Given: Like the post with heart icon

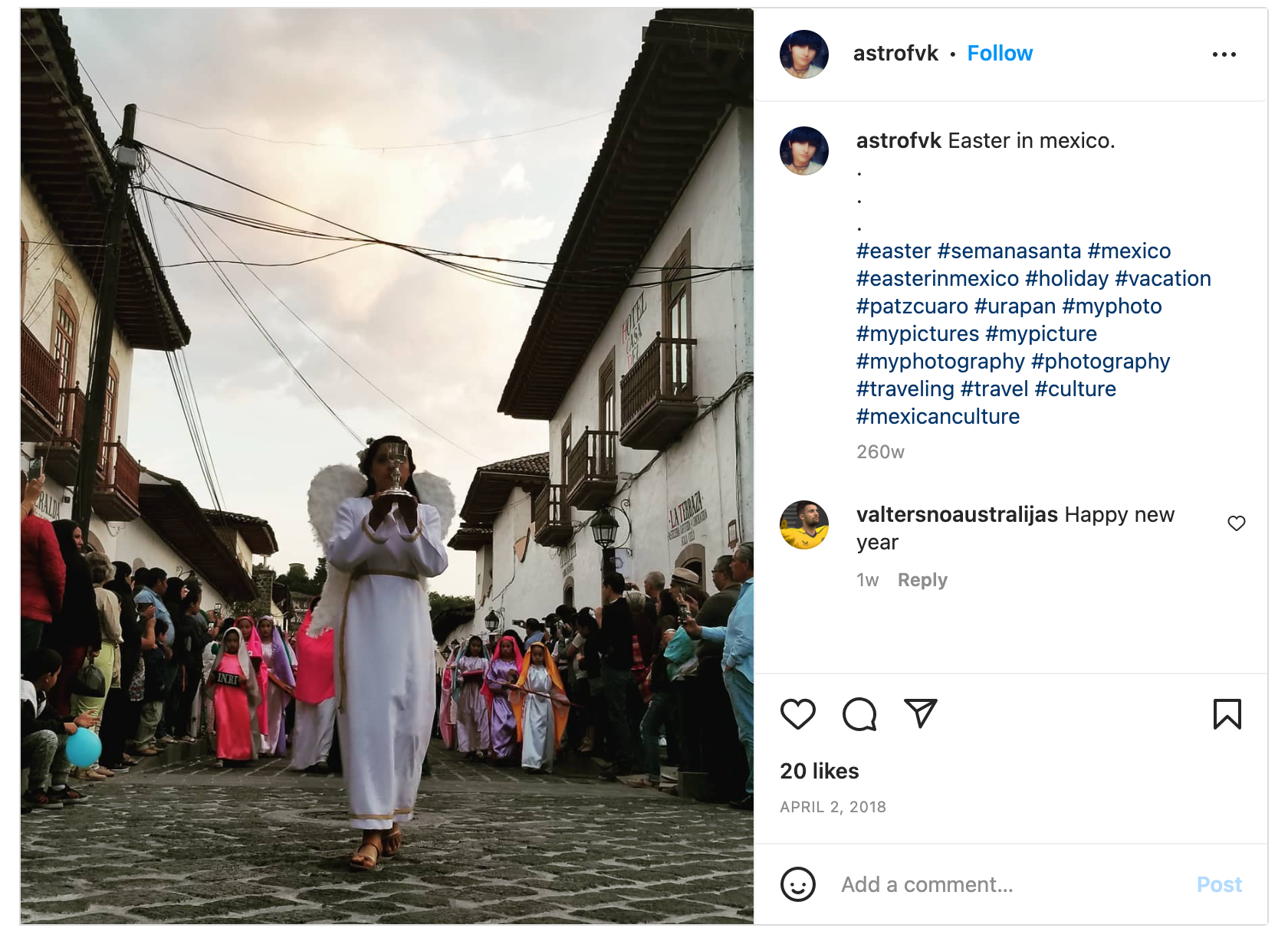Looking at the screenshot, I should click(797, 714).
